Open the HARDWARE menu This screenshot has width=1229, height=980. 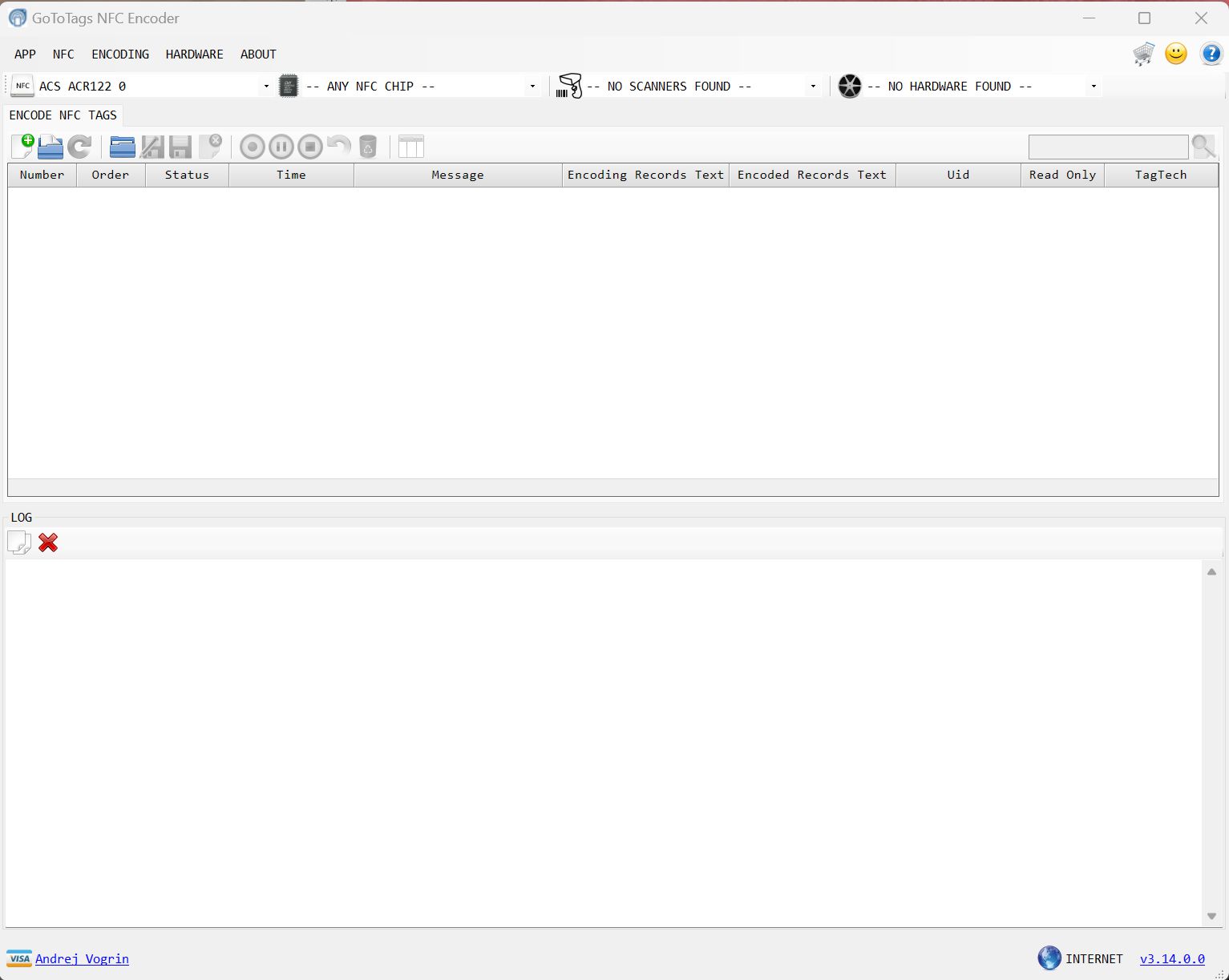pos(194,54)
